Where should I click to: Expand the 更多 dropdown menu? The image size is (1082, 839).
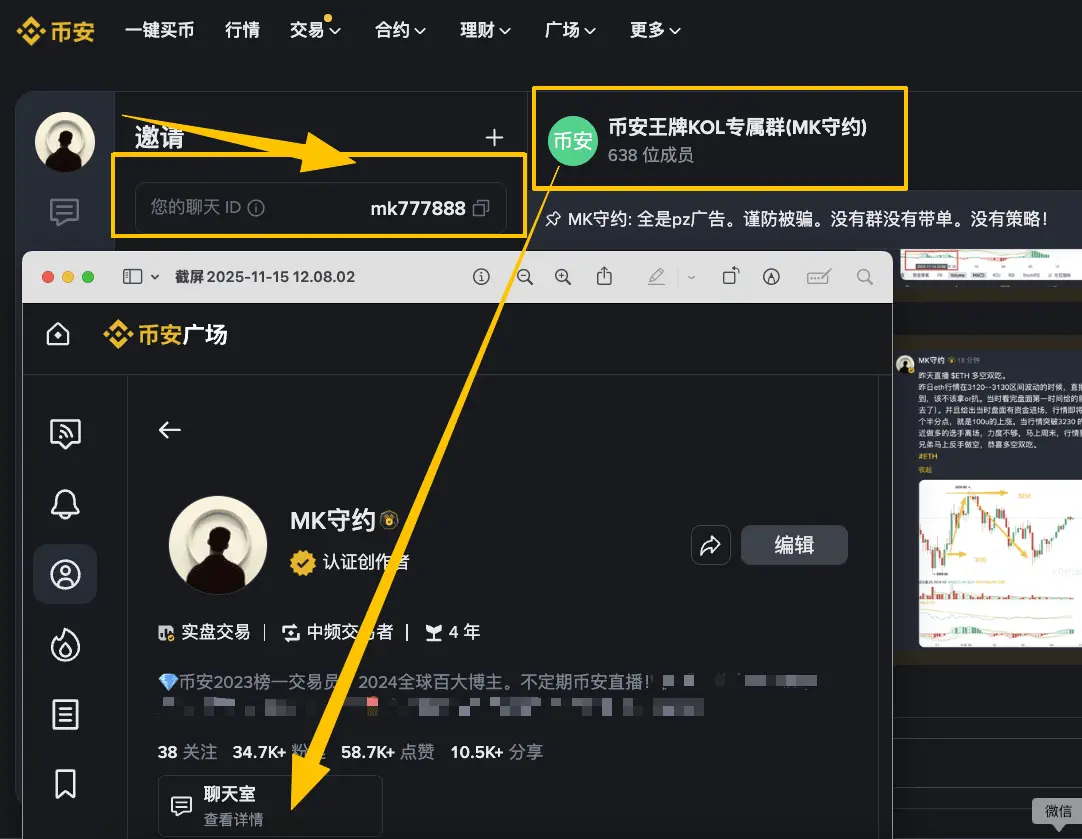pos(655,30)
